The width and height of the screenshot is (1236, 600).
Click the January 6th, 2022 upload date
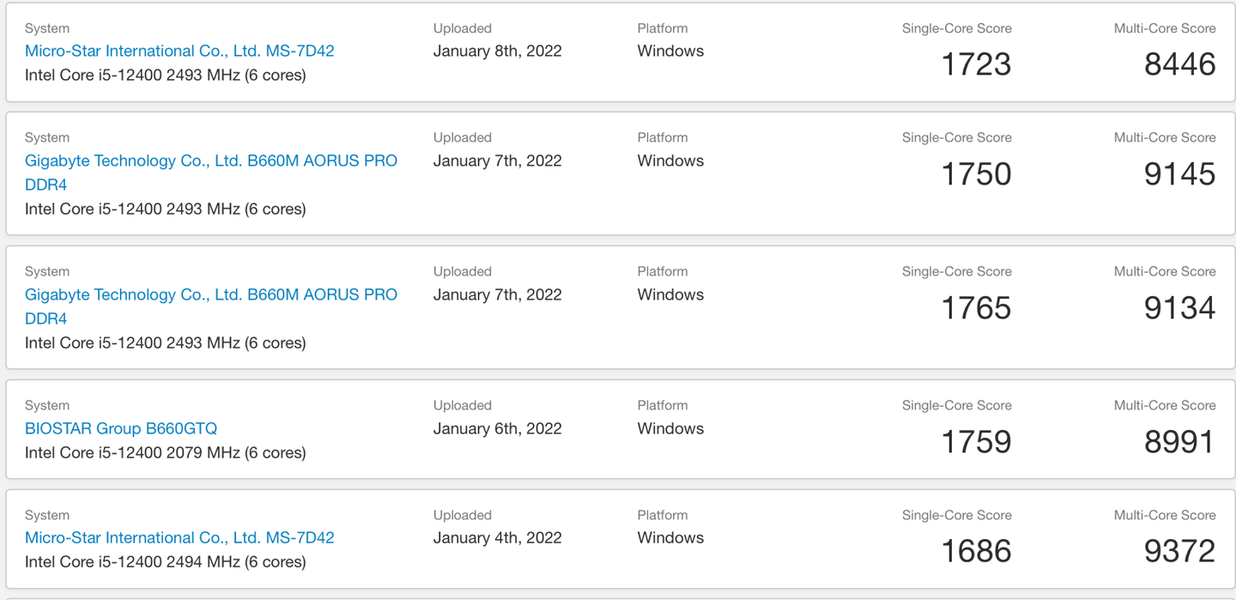point(497,429)
